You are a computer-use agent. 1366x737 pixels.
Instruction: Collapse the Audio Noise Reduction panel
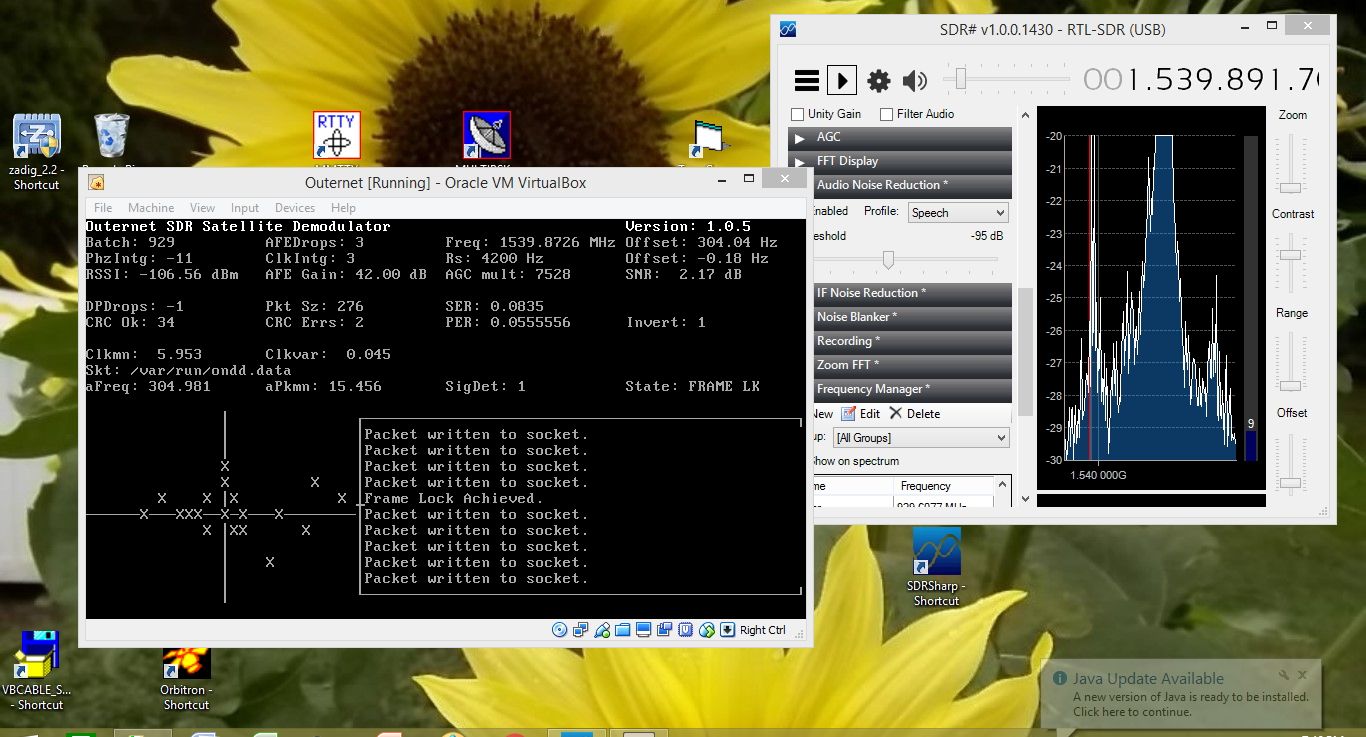coord(912,185)
